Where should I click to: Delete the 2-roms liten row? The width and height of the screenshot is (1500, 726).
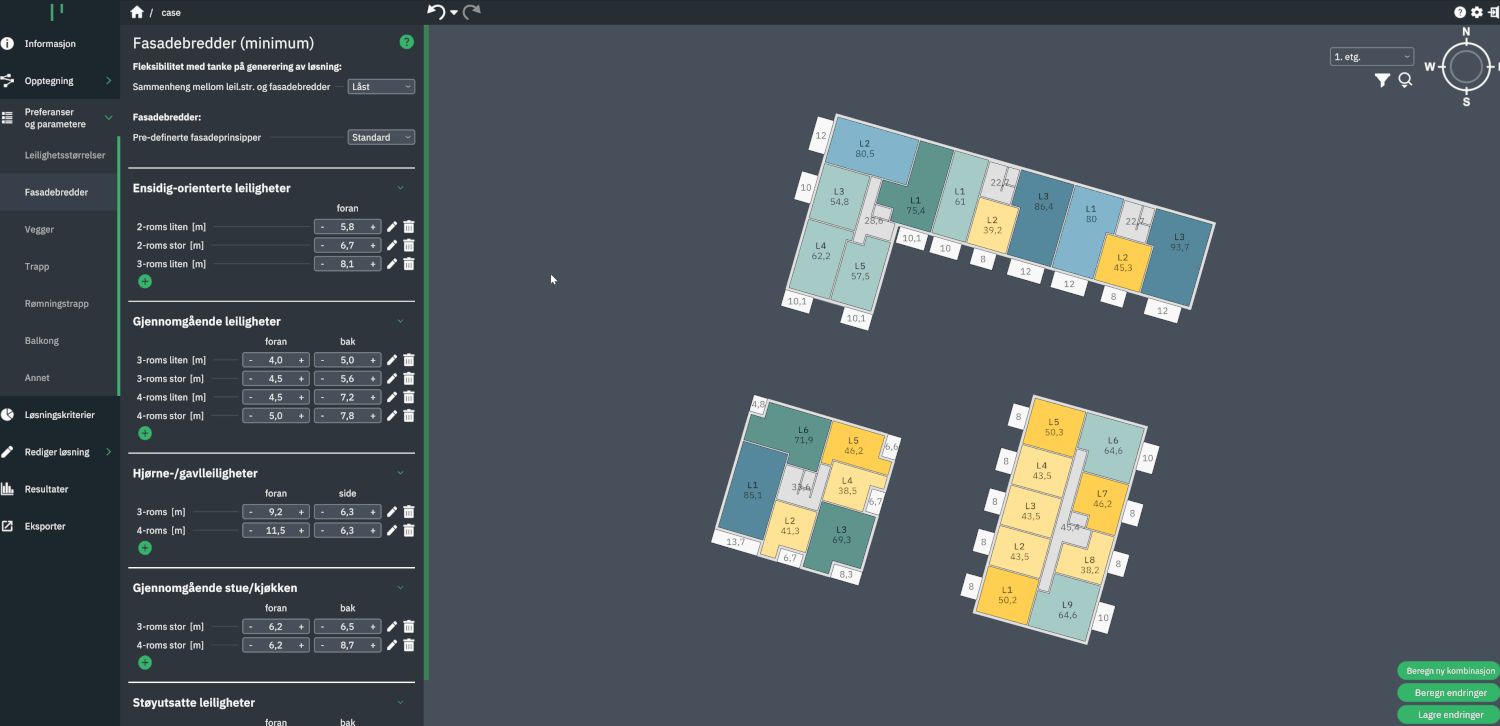pyautogui.click(x=408, y=227)
